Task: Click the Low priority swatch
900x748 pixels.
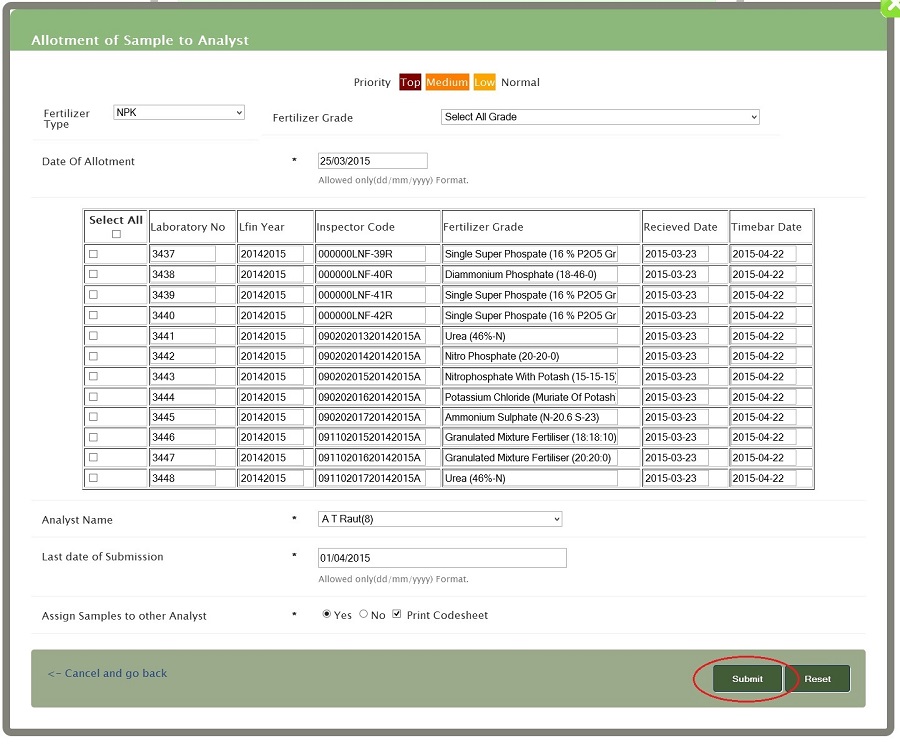Action: click(x=484, y=82)
